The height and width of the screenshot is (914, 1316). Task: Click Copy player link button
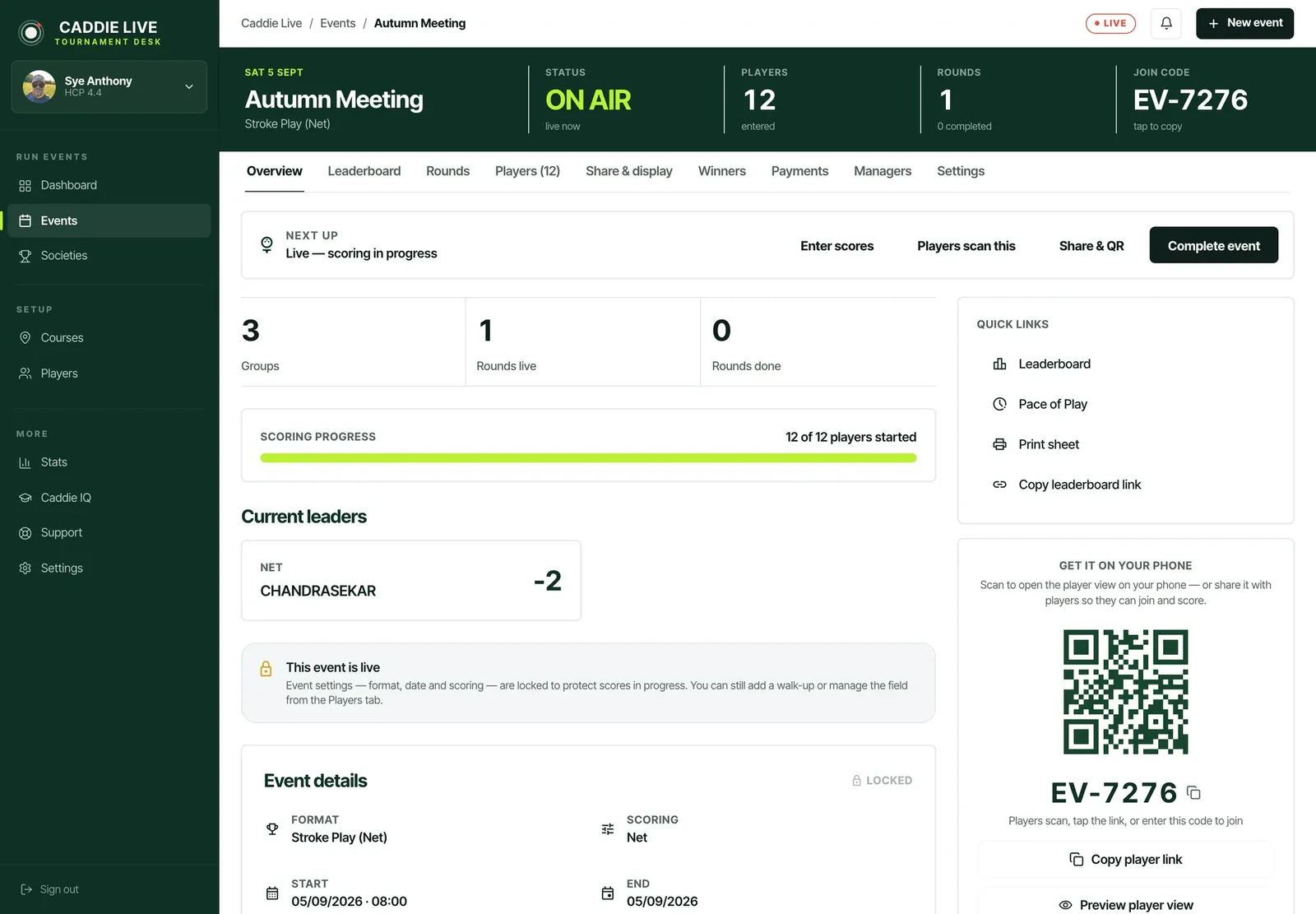pyautogui.click(x=1126, y=860)
